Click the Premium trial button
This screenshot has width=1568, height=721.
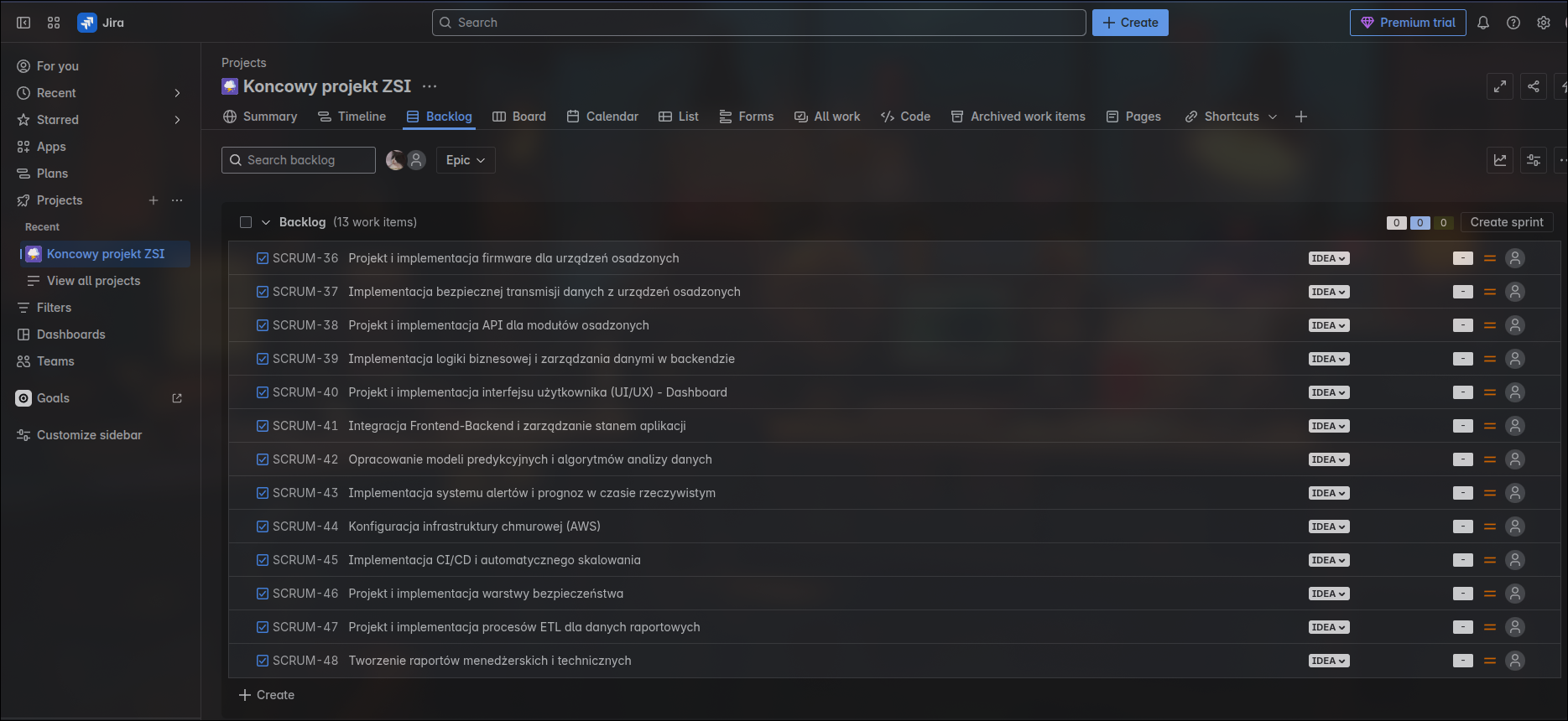coord(1408,23)
